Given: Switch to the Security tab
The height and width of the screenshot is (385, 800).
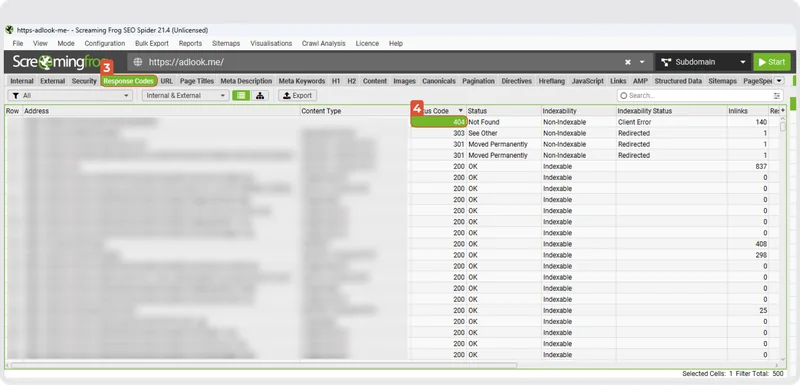Looking at the screenshot, I should (84, 81).
